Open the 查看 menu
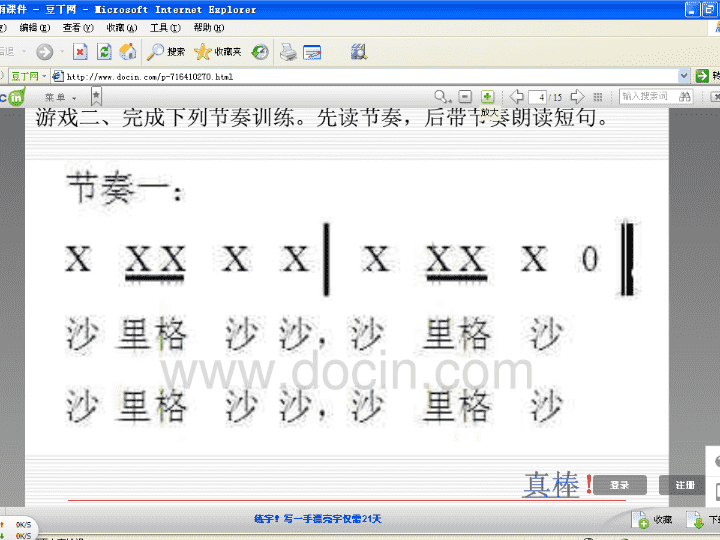The width and height of the screenshot is (720, 540). [78, 28]
